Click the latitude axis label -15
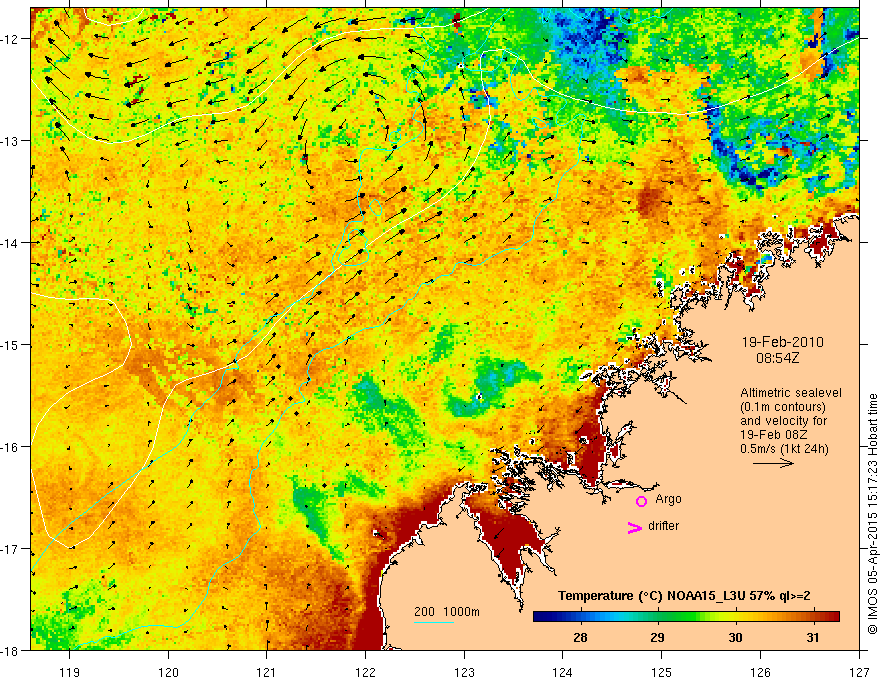Image resolution: width=880 pixels, height=680 pixels. [11, 344]
